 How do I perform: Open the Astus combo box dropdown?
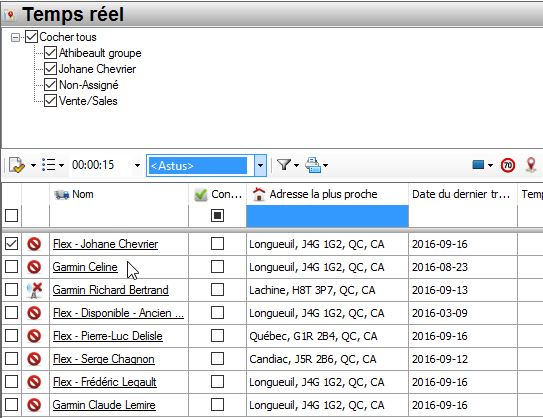(x=260, y=166)
